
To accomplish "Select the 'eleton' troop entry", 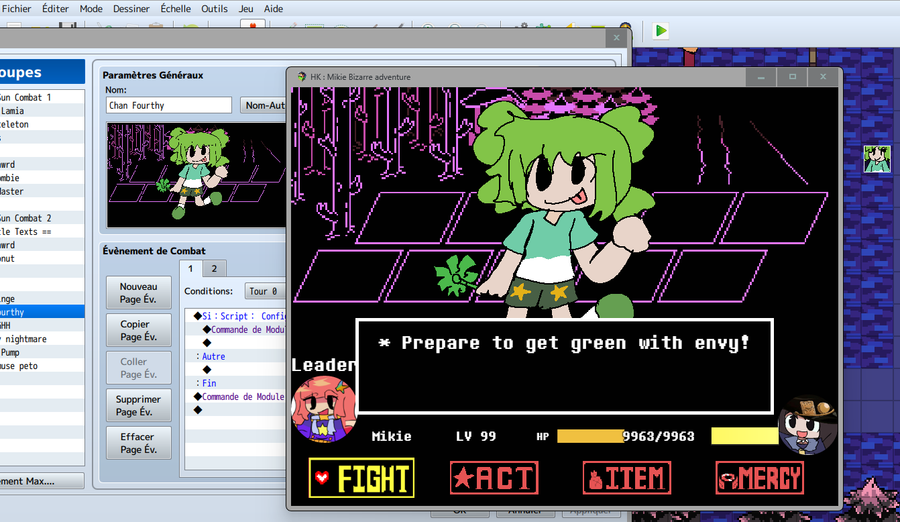I will point(42,124).
